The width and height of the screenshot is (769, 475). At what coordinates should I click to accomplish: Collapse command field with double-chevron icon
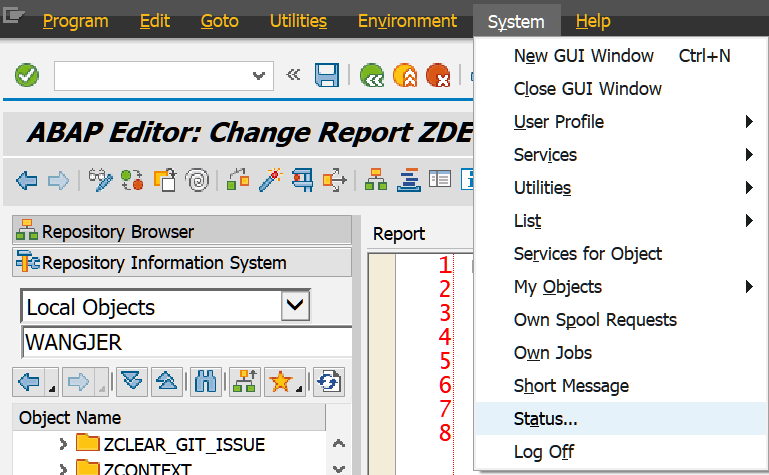click(x=293, y=75)
